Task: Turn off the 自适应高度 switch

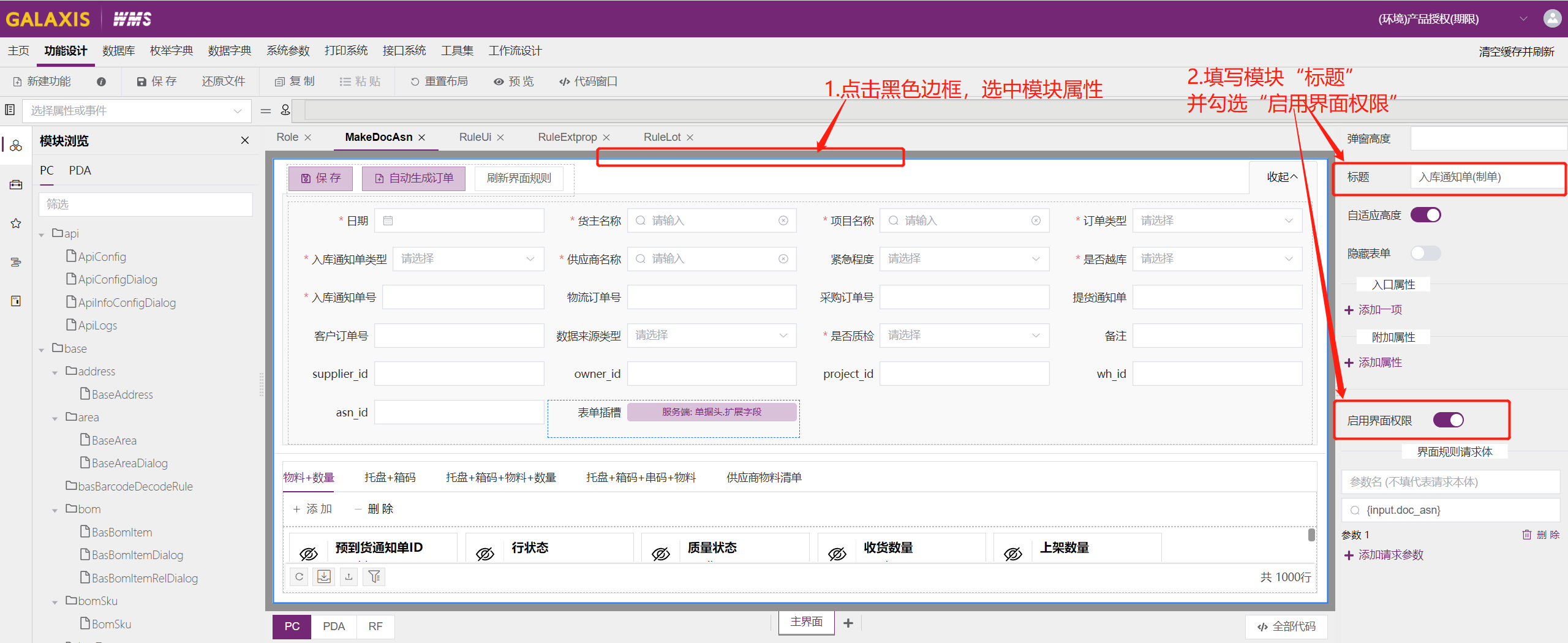Action: pyautogui.click(x=1426, y=215)
